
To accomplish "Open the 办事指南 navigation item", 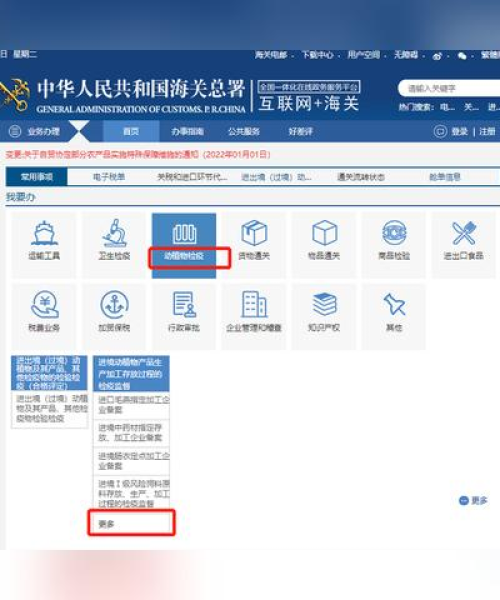I will [x=187, y=132].
